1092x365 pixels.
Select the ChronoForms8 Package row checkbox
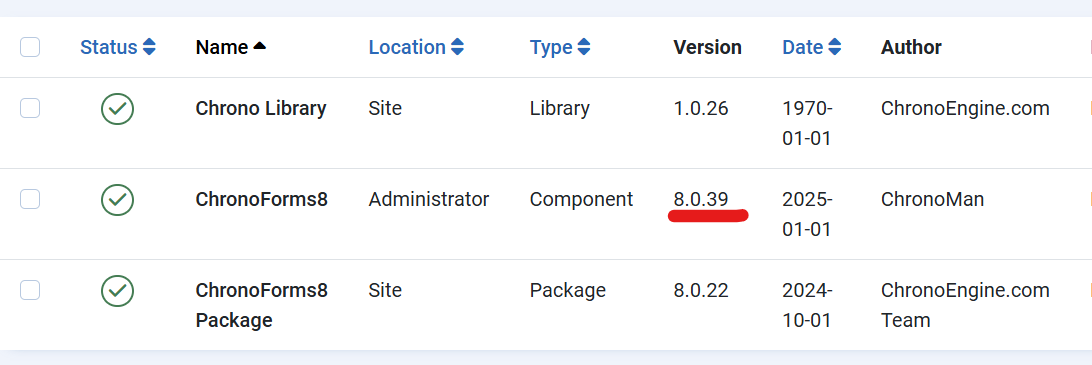pos(30,290)
